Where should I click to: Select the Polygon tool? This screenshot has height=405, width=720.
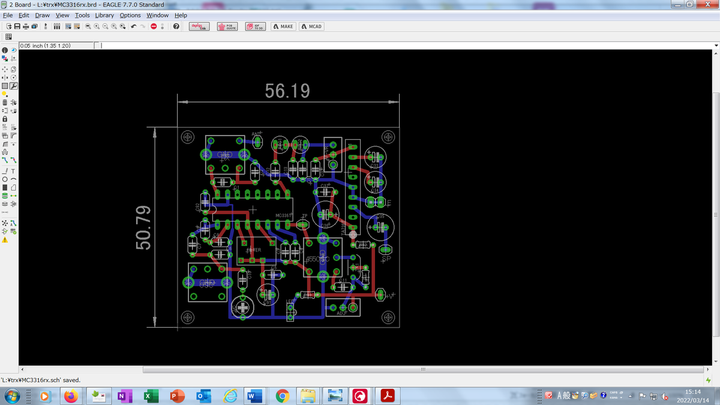[x=13, y=187]
